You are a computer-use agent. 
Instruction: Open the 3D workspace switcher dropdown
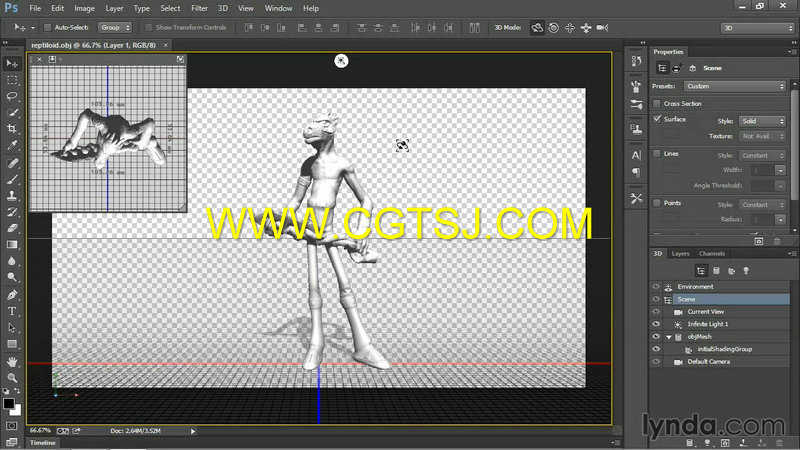coord(758,28)
